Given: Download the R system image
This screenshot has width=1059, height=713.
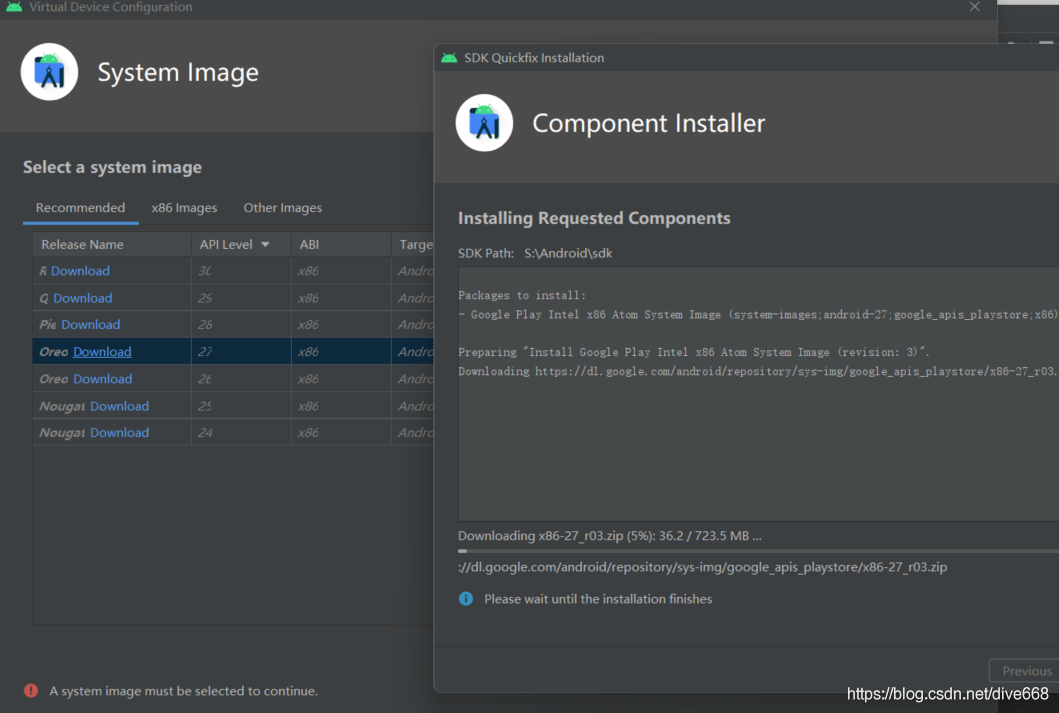Looking at the screenshot, I should [80, 271].
